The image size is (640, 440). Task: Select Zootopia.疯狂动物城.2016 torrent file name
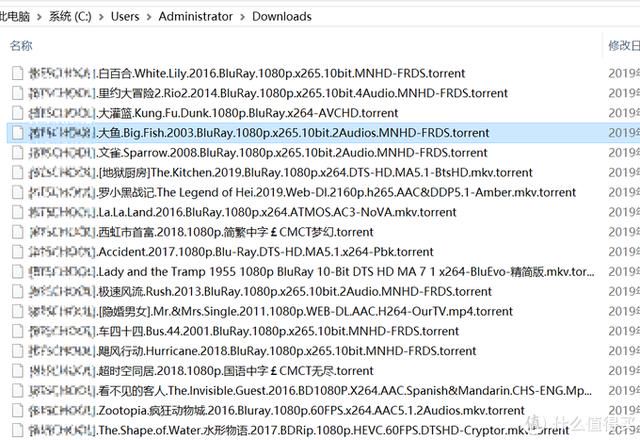pos(276,411)
